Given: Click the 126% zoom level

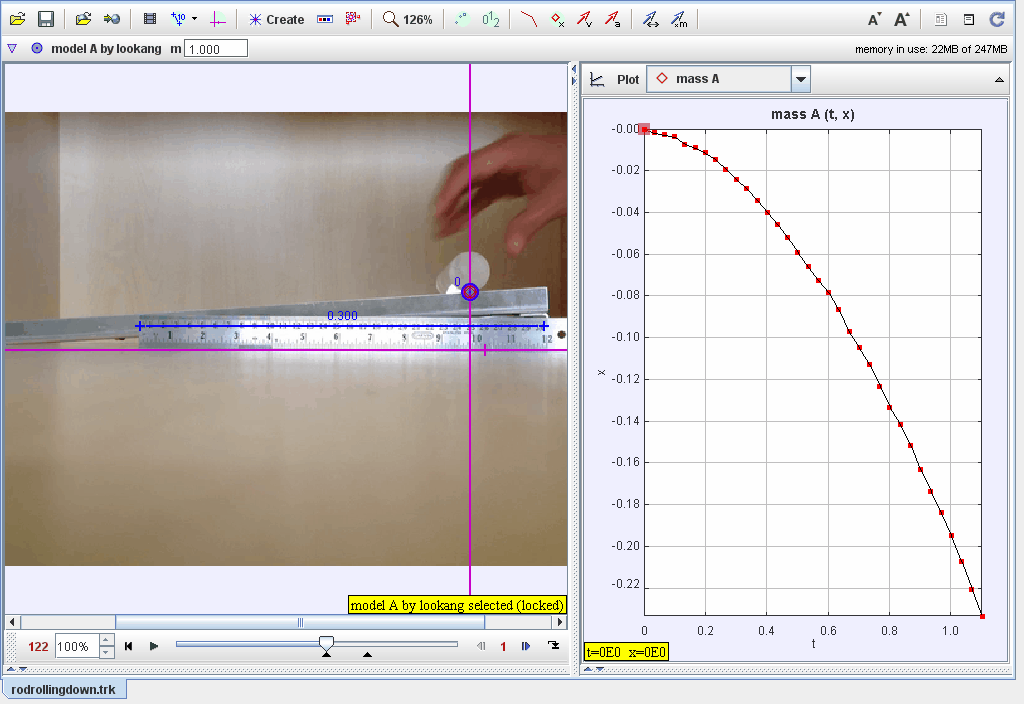Looking at the screenshot, I should pyautogui.click(x=418, y=20).
